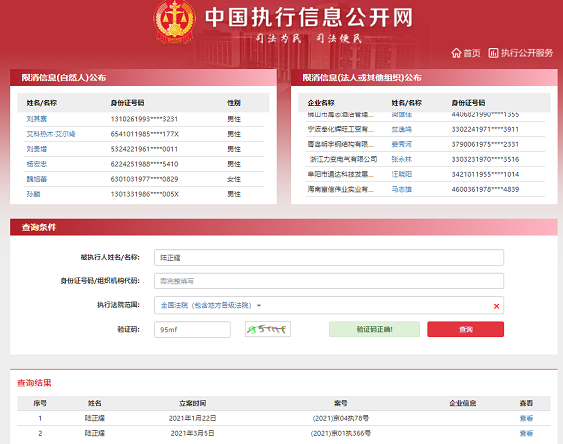Focus the 被执行人姓名/名称 input field
The image size is (563, 444).
[x=329, y=257]
